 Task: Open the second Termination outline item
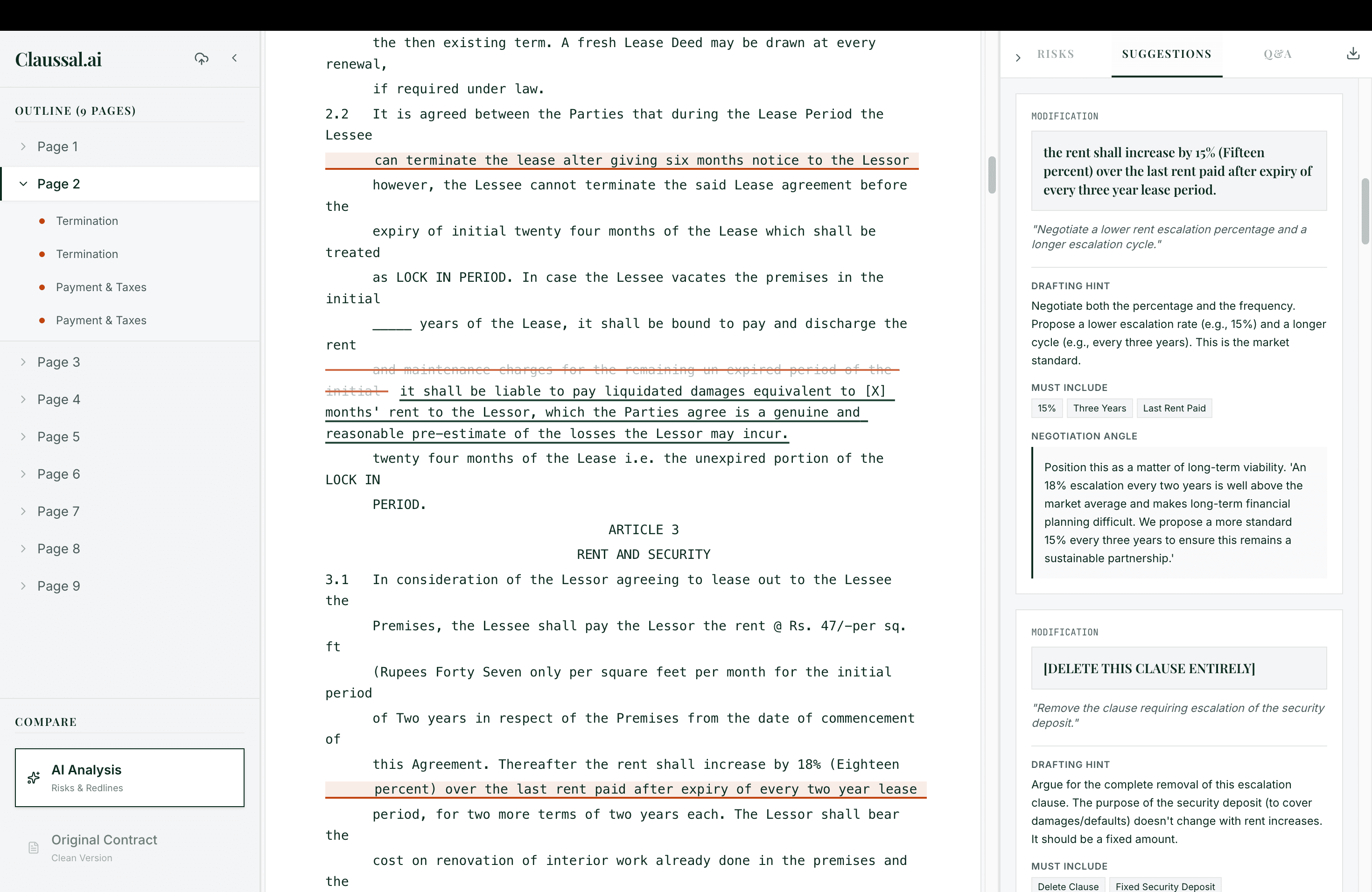tap(87, 254)
